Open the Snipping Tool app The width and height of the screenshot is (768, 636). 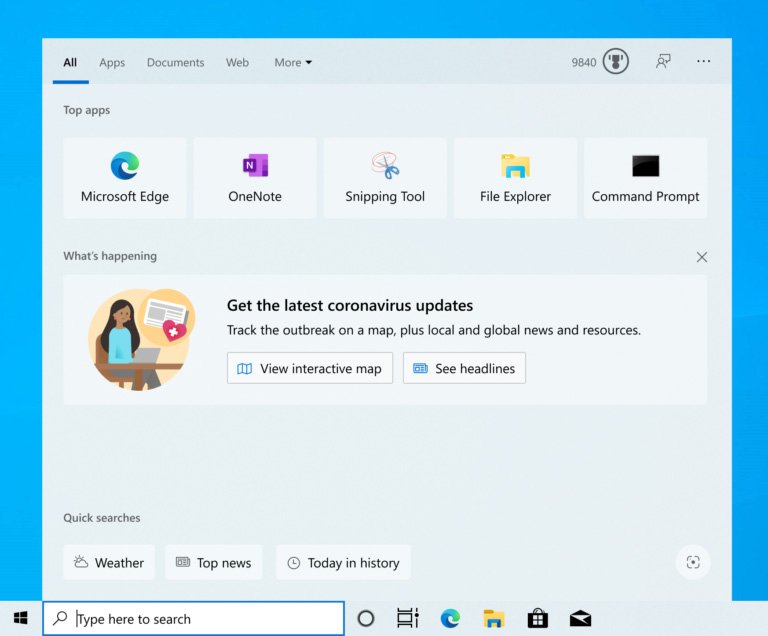click(x=385, y=178)
